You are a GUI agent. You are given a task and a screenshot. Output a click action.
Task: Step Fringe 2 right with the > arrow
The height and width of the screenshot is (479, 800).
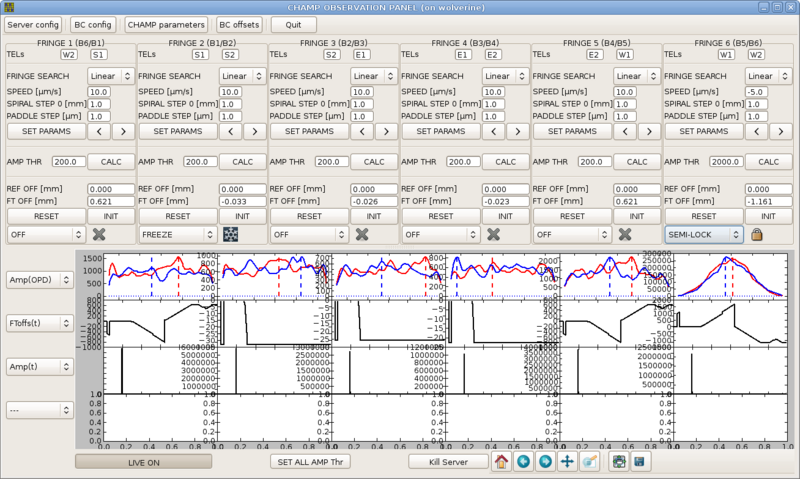pos(255,131)
